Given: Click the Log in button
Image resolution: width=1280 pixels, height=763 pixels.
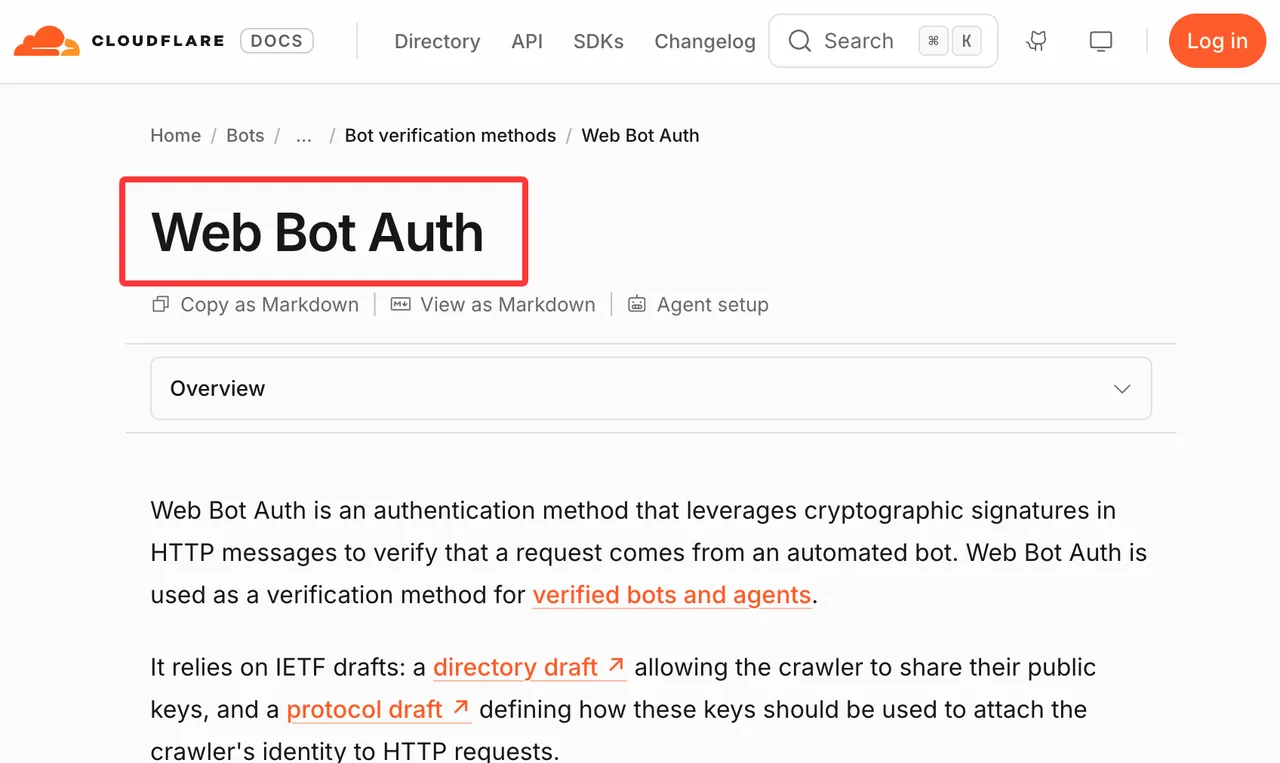Looking at the screenshot, I should coord(1217,41).
